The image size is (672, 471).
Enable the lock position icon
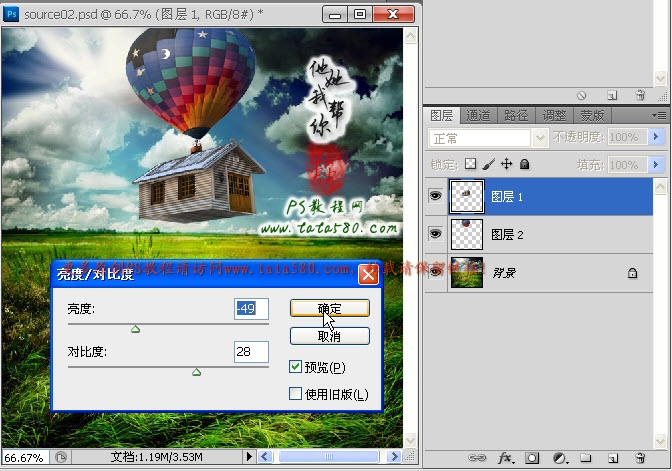[507, 164]
